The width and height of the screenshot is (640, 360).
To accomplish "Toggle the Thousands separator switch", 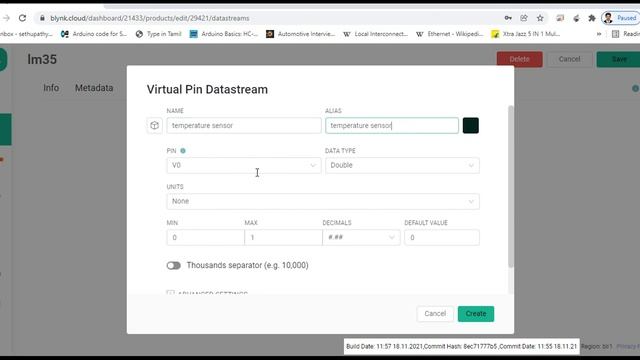I will point(173,266).
